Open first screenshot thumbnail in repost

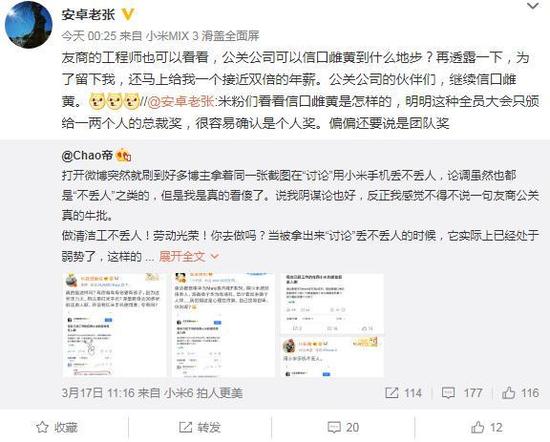coord(114,325)
